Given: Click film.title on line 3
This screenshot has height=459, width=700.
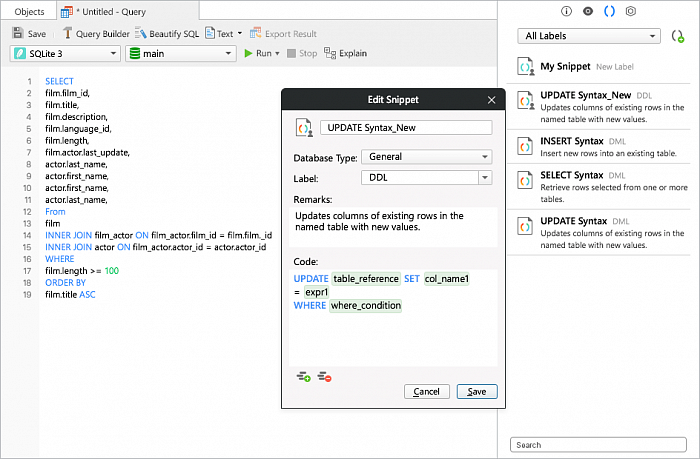Looking at the screenshot, I should tap(62, 105).
